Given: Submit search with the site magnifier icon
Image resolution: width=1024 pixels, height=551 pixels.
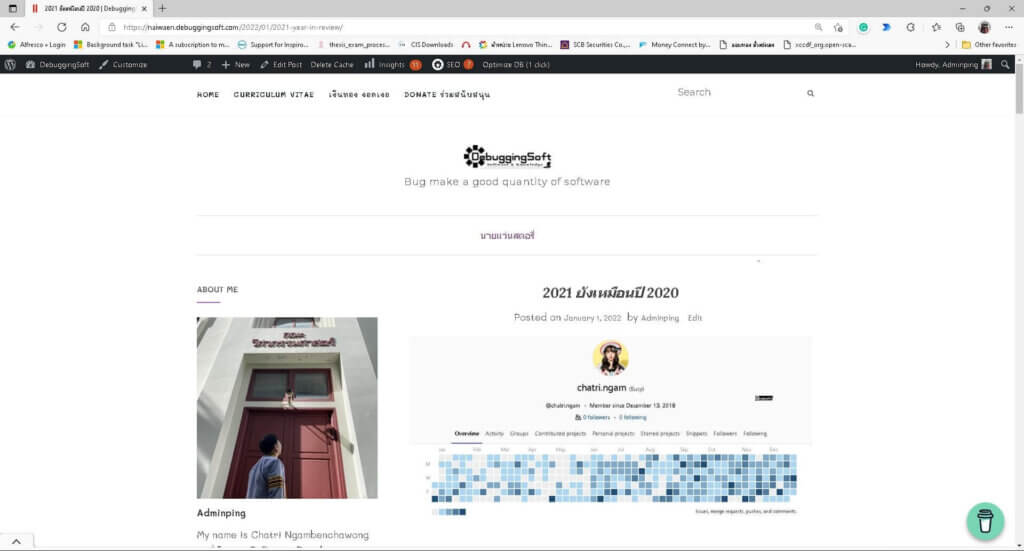Looking at the screenshot, I should (x=810, y=93).
